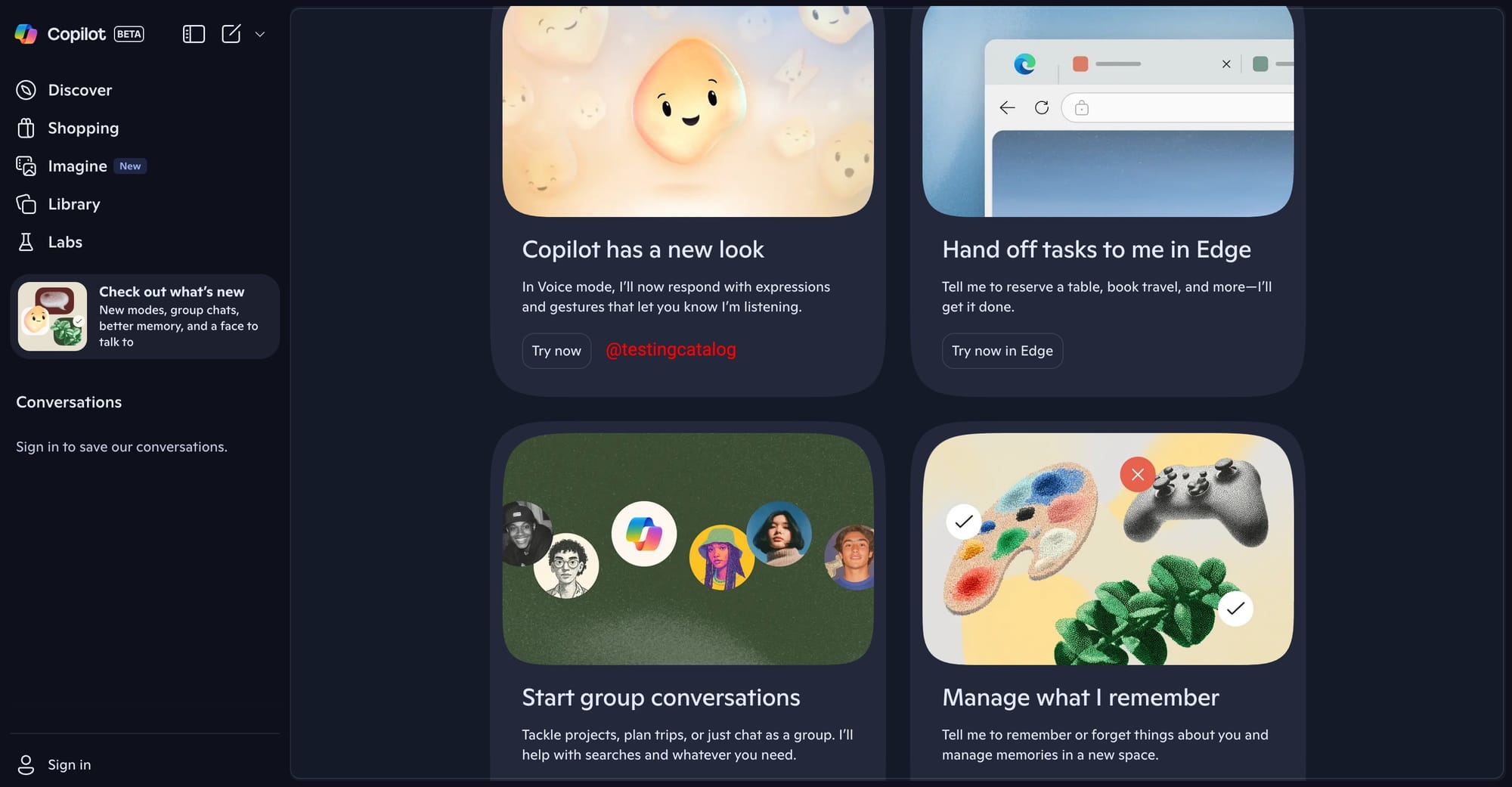Click the Try now button

coord(556,351)
